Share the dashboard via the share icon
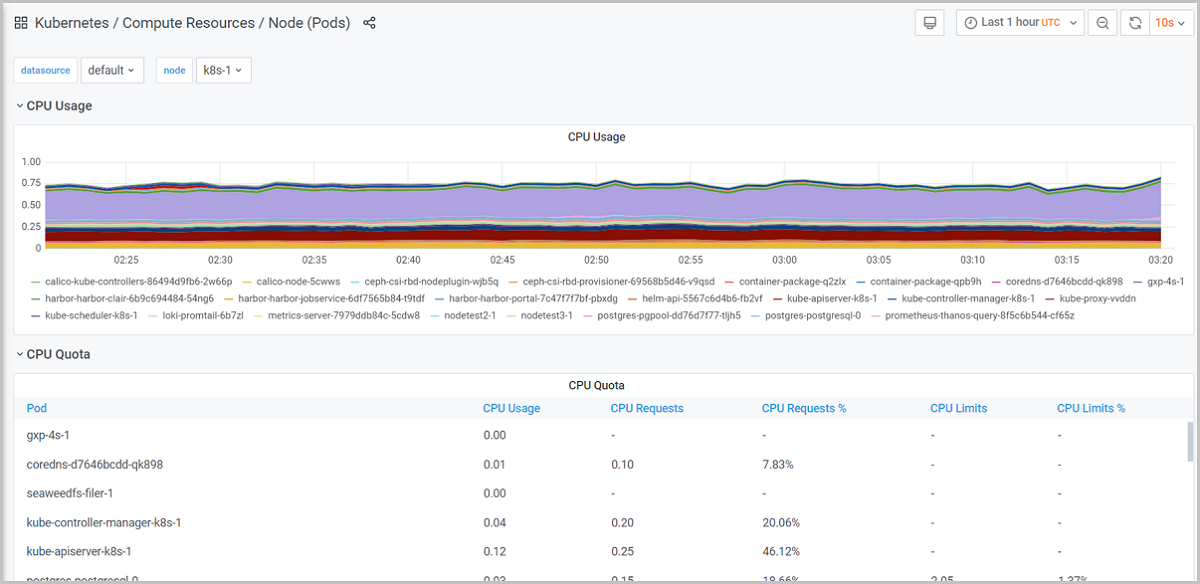Image resolution: width=1200 pixels, height=584 pixels. pos(369,23)
